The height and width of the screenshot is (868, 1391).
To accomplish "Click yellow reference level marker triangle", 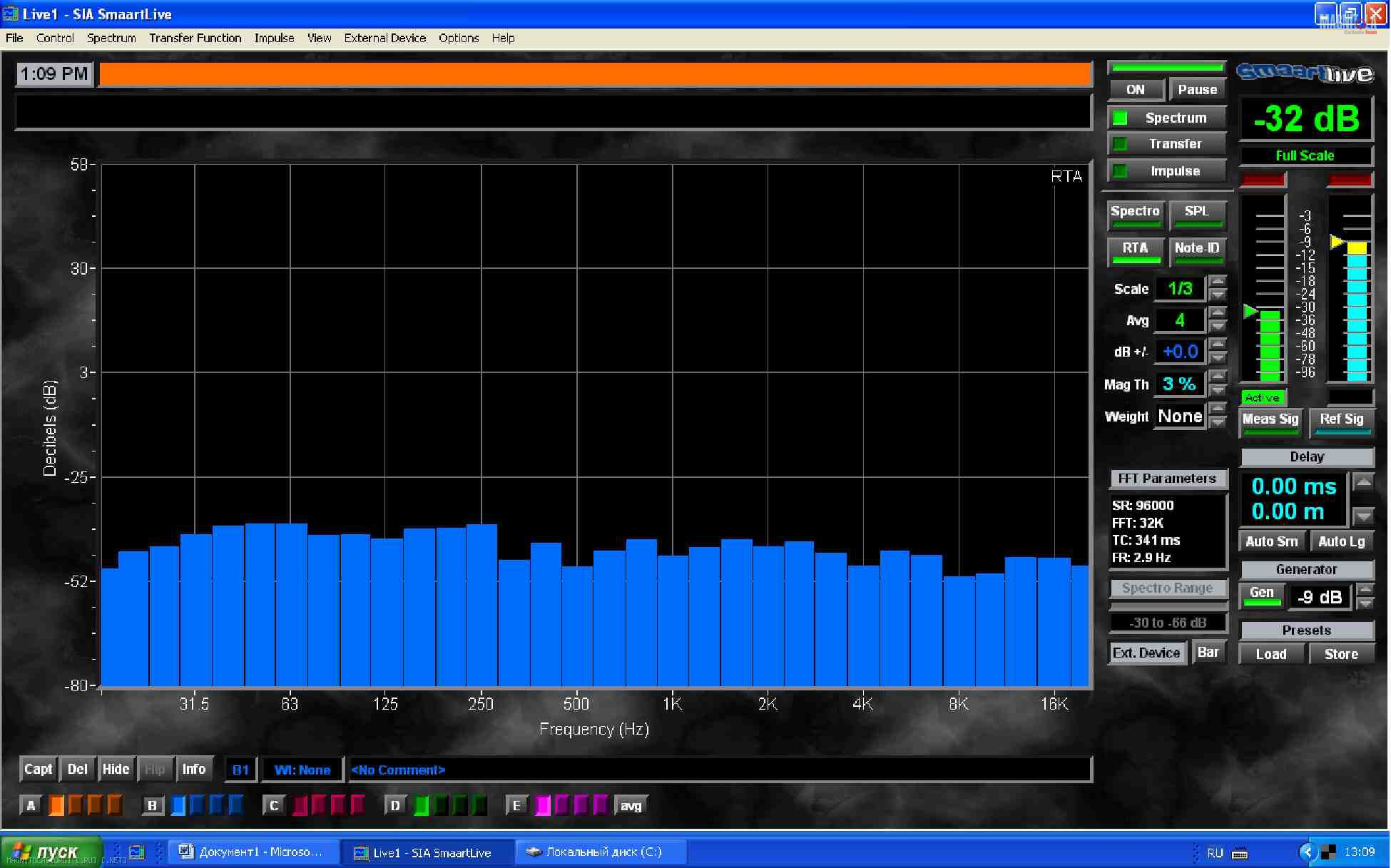I will pos(1337,242).
